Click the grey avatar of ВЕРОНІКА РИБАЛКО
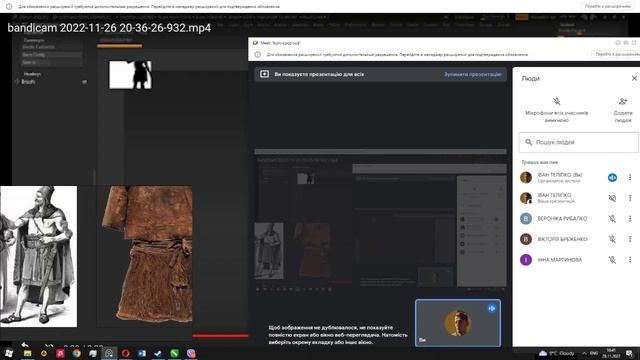Viewport: 640px width, 360px height. point(526,219)
